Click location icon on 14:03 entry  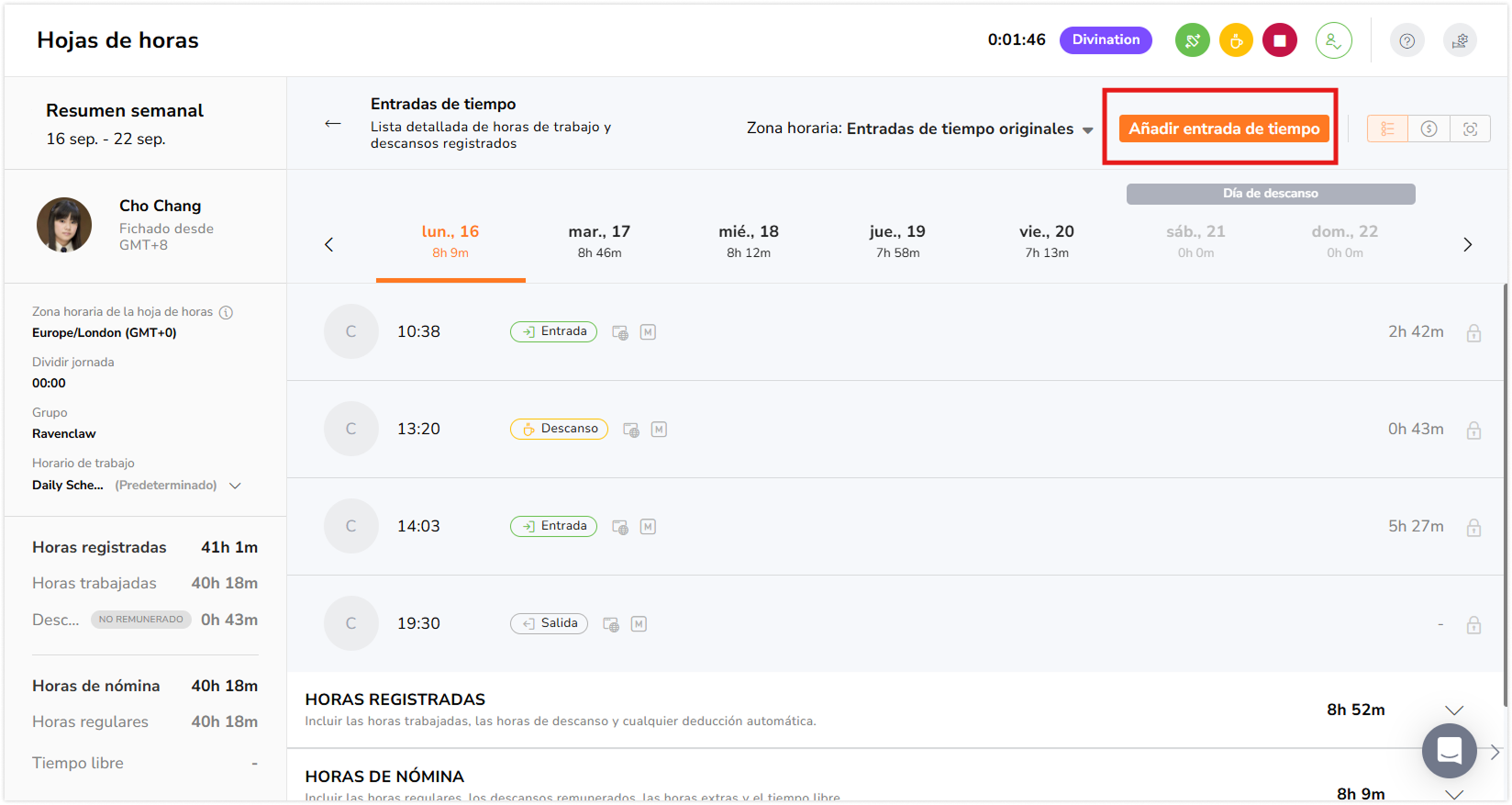click(620, 527)
